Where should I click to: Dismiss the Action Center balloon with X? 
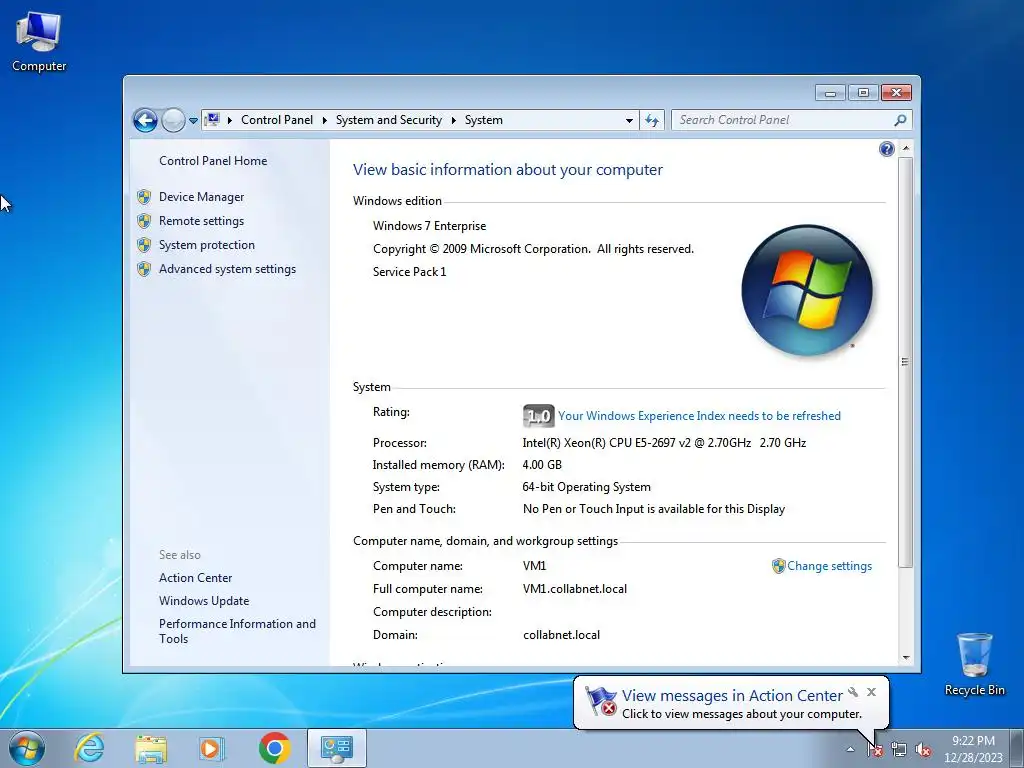tap(871, 692)
